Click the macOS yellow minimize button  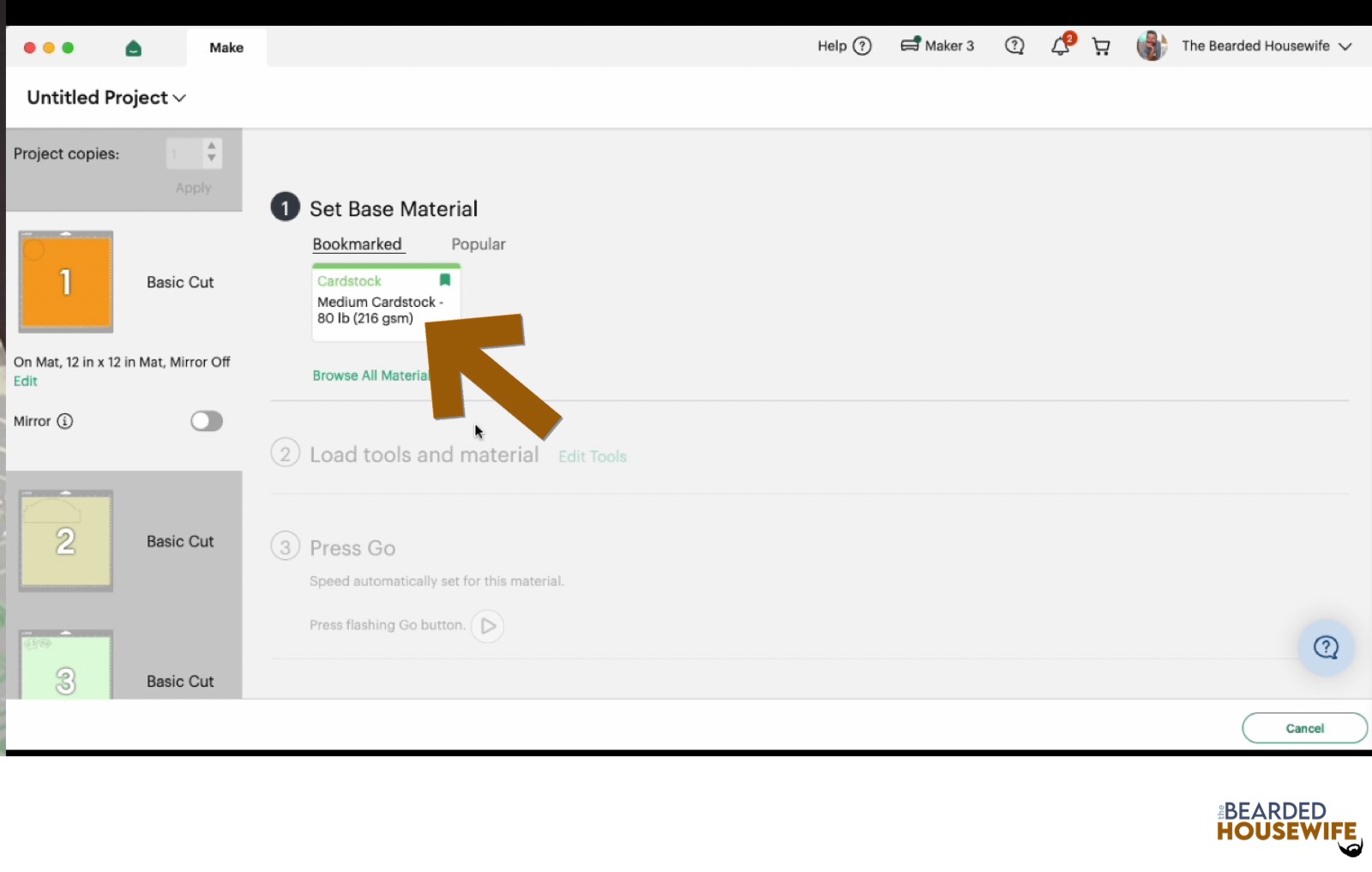(49, 48)
